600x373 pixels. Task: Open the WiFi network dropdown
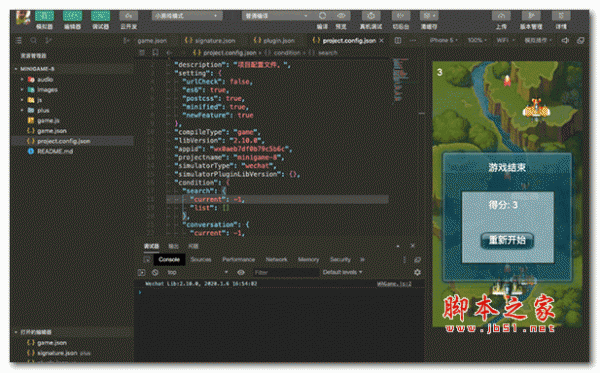[505, 40]
